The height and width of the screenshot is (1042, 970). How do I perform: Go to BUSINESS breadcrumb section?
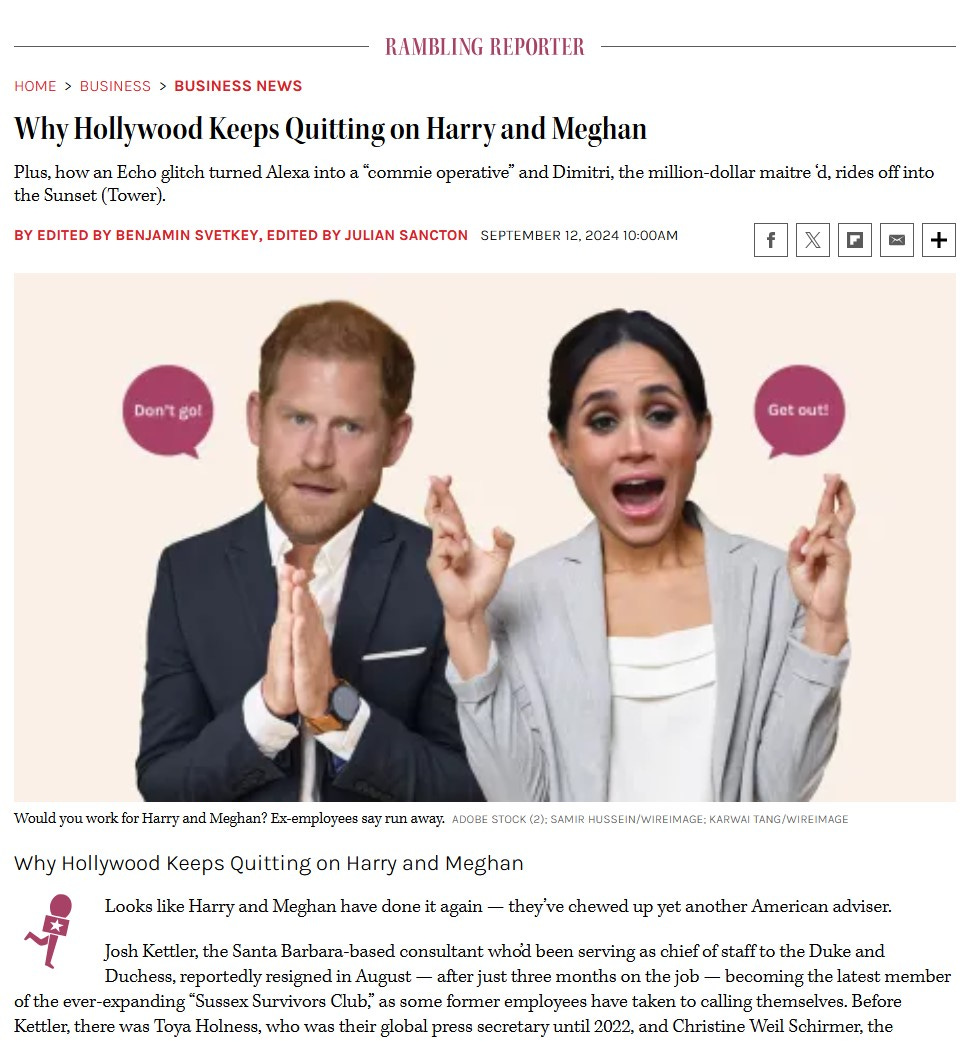(115, 86)
